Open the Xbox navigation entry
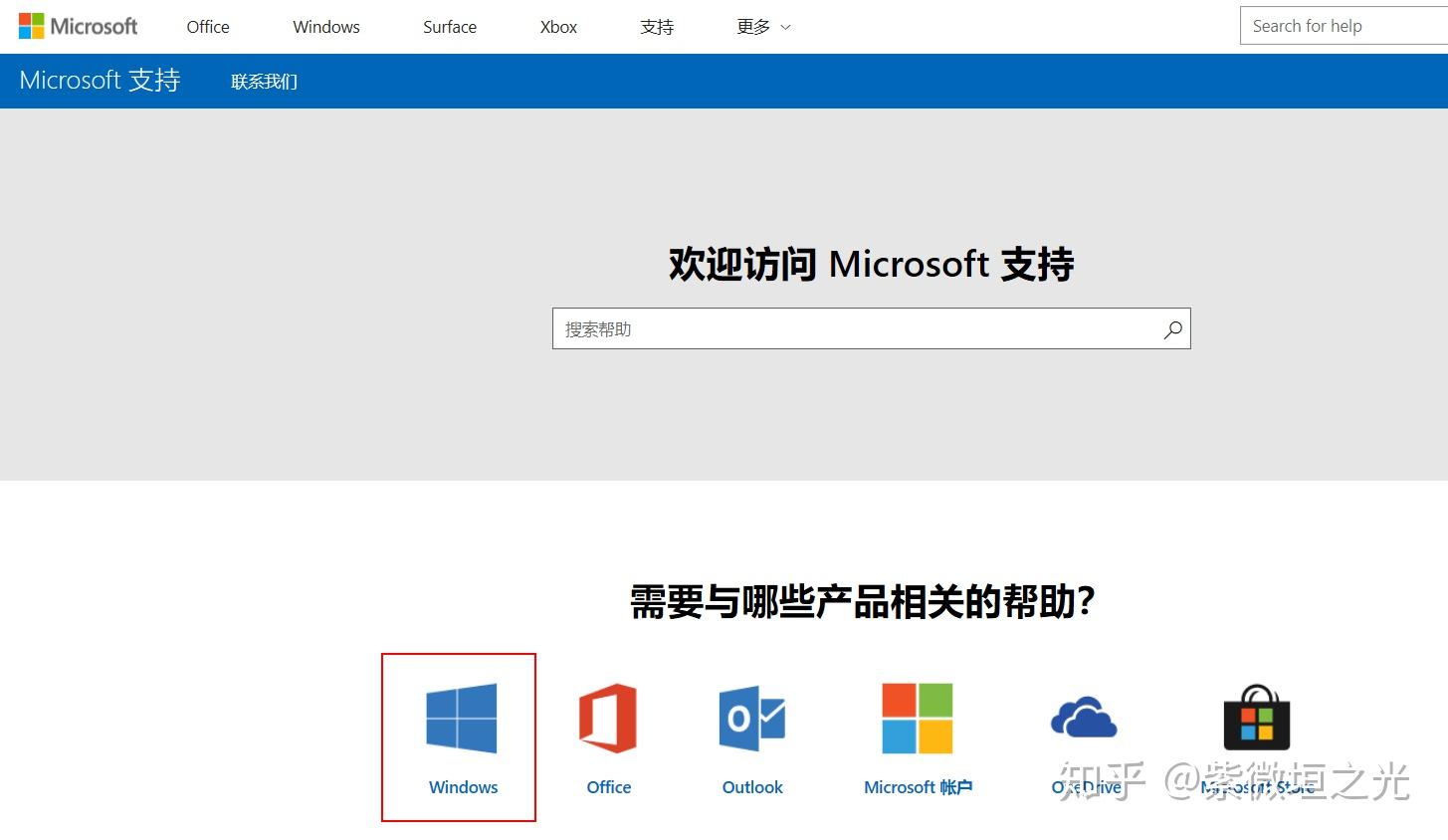 click(556, 27)
